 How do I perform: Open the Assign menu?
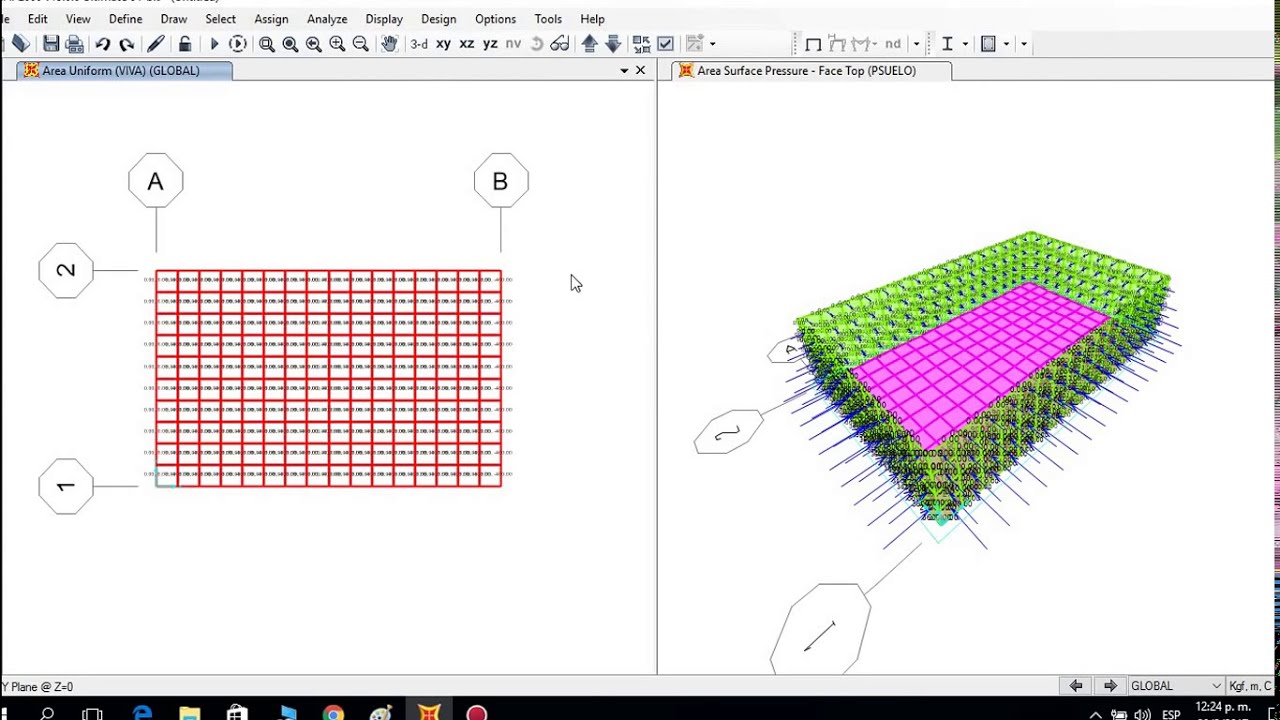click(271, 19)
